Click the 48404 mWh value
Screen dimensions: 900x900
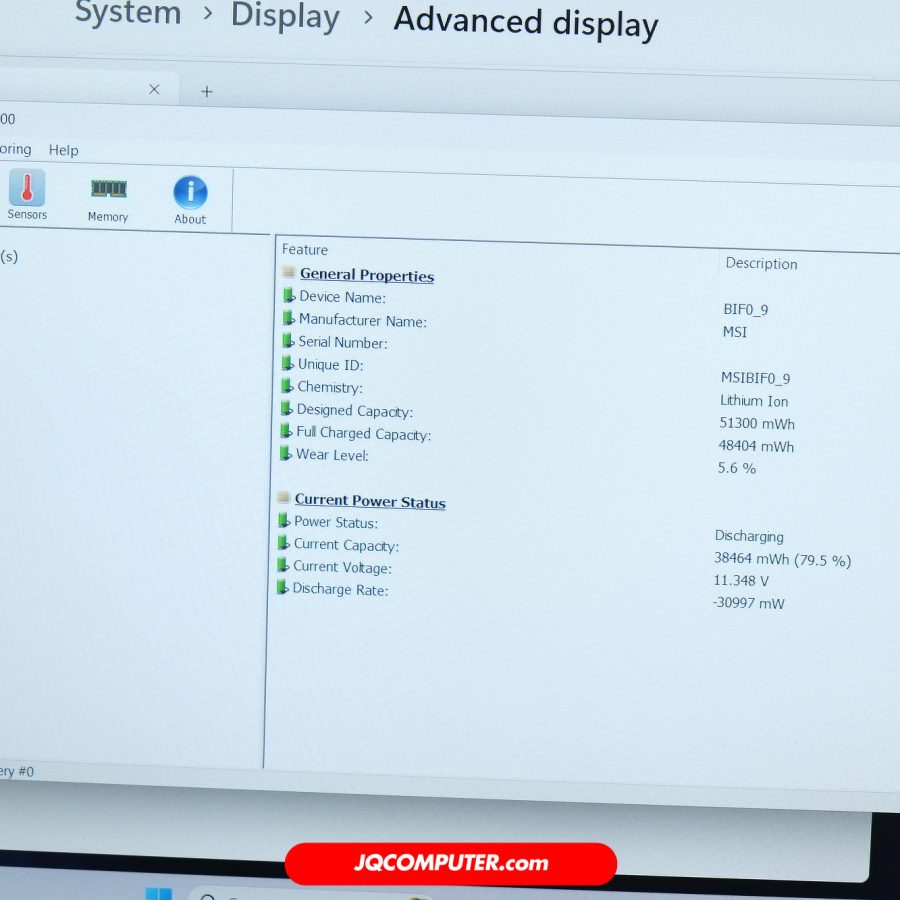click(x=756, y=445)
